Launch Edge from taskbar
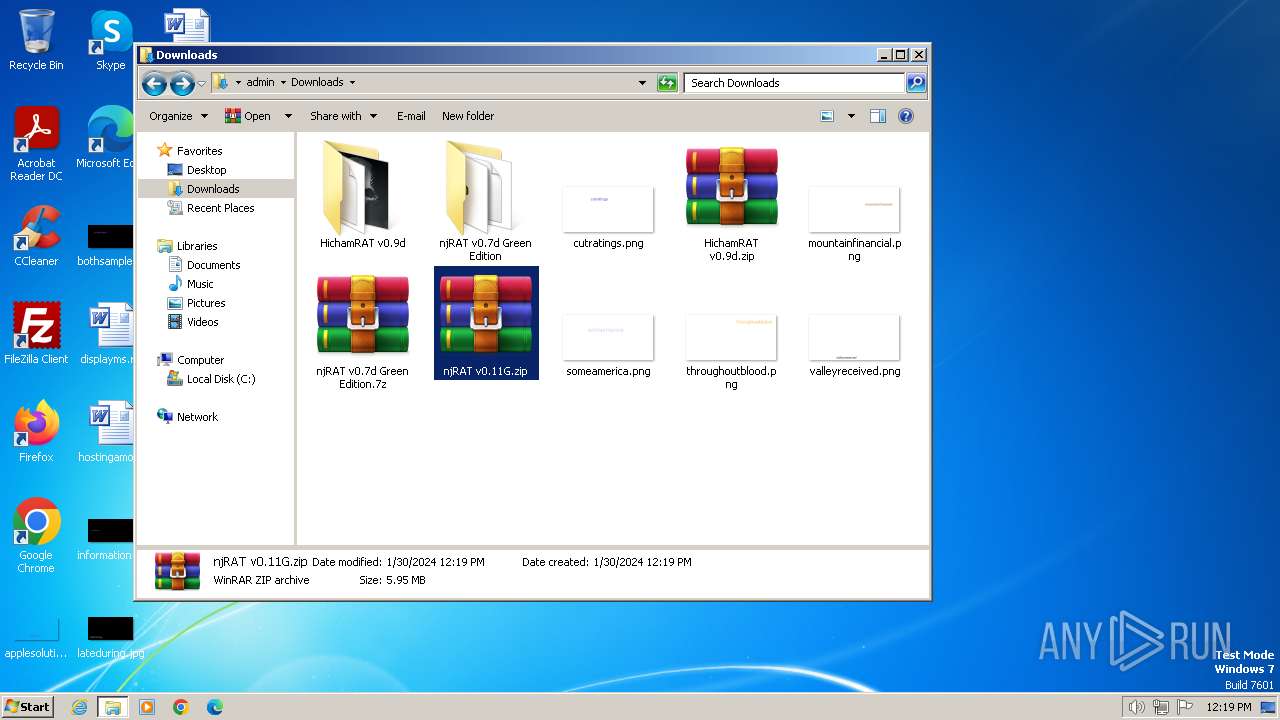 pos(215,707)
